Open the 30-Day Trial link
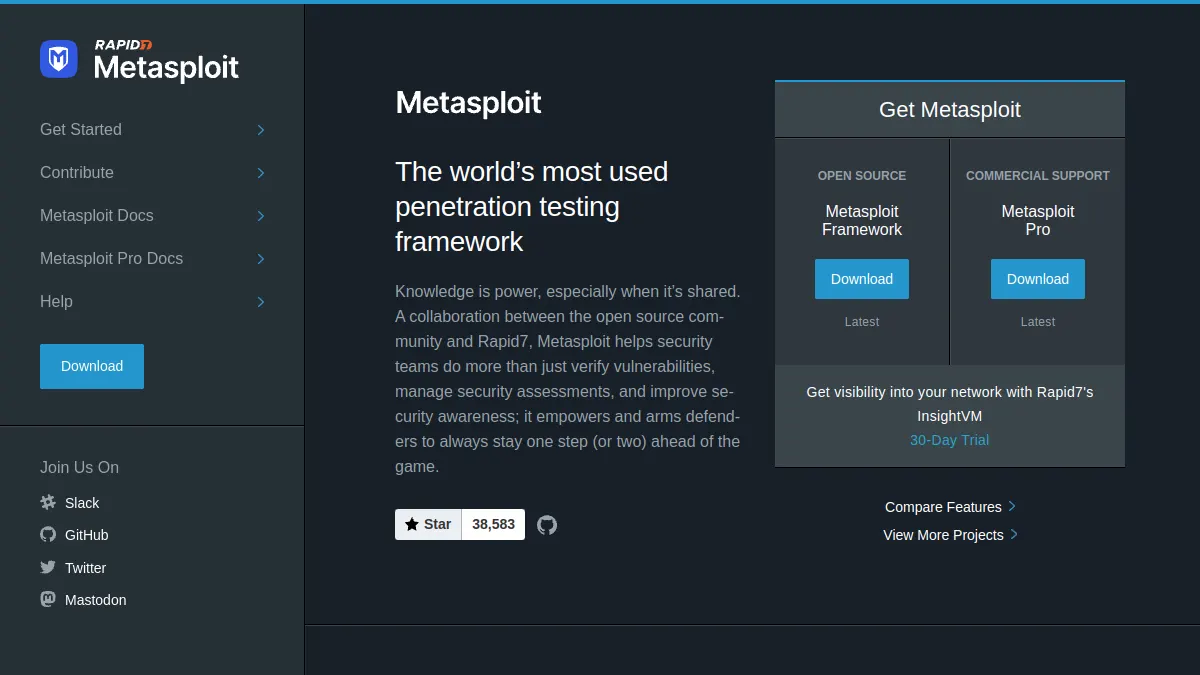The height and width of the screenshot is (675, 1200). [x=949, y=440]
